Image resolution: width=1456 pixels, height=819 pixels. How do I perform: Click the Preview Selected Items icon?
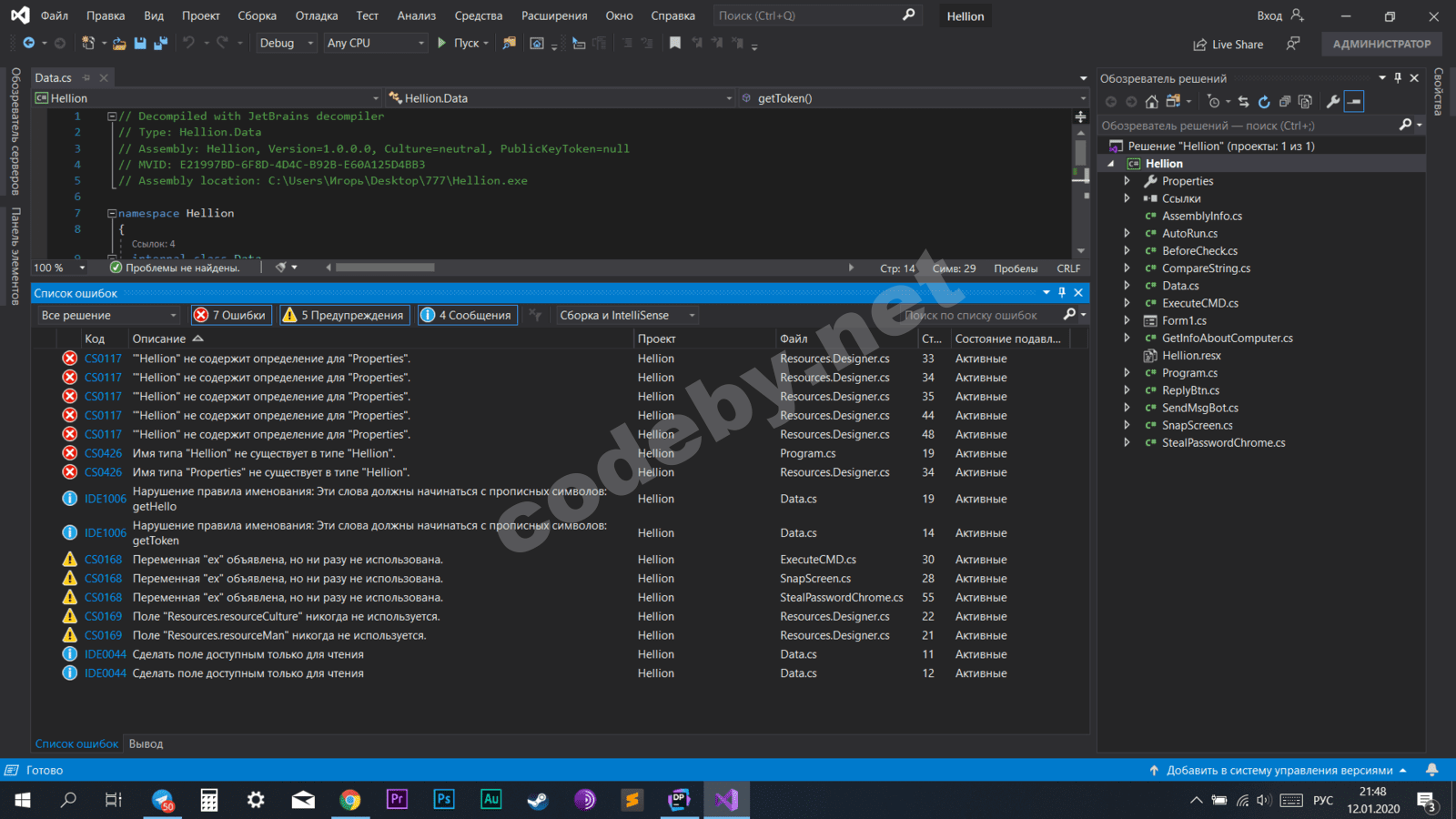(1354, 102)
